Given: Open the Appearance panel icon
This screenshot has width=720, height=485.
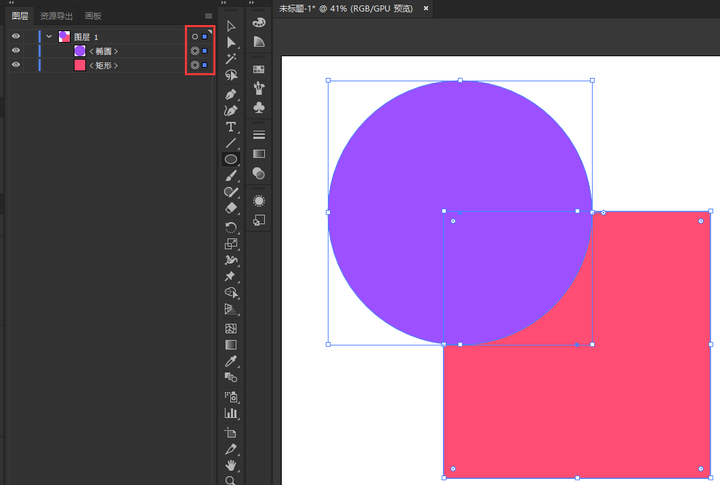Looking at the screenshot, I should 259,201.
